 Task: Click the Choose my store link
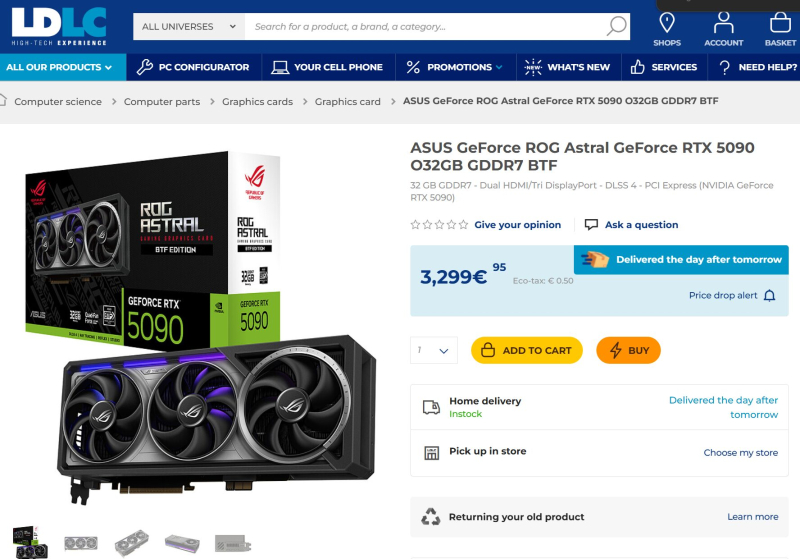[x=740, y=452]
